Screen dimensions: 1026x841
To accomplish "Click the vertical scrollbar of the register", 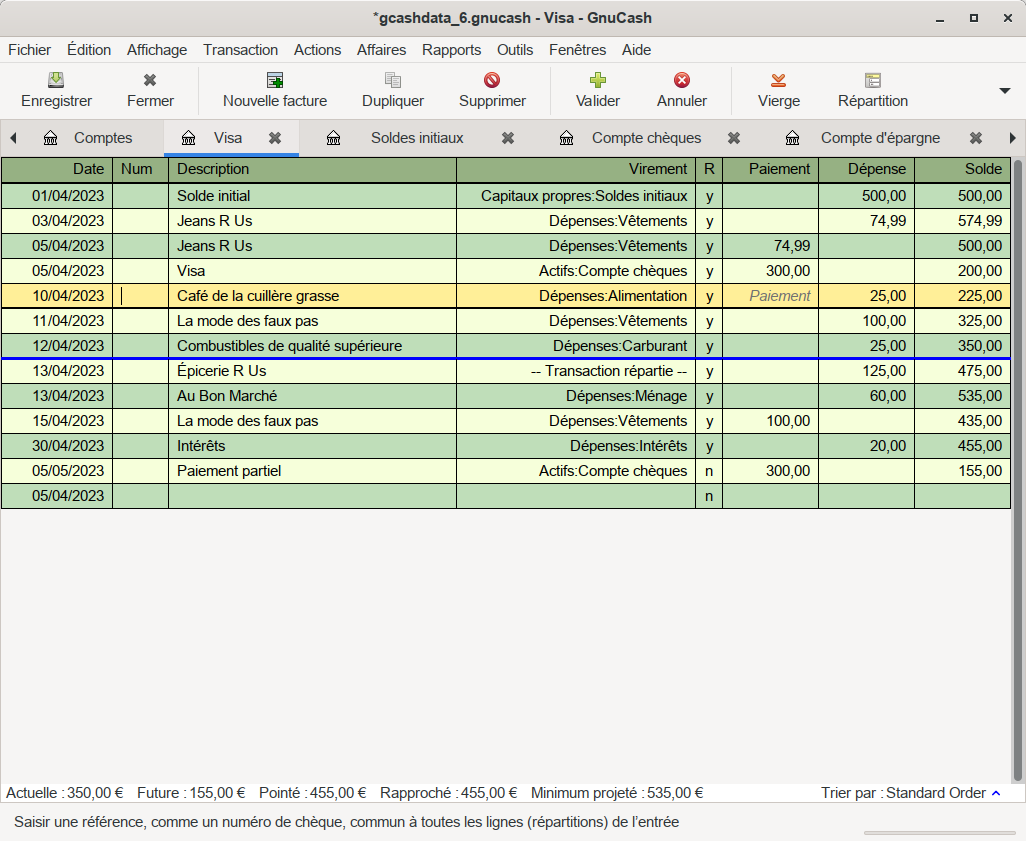I will coord(1018,470).
